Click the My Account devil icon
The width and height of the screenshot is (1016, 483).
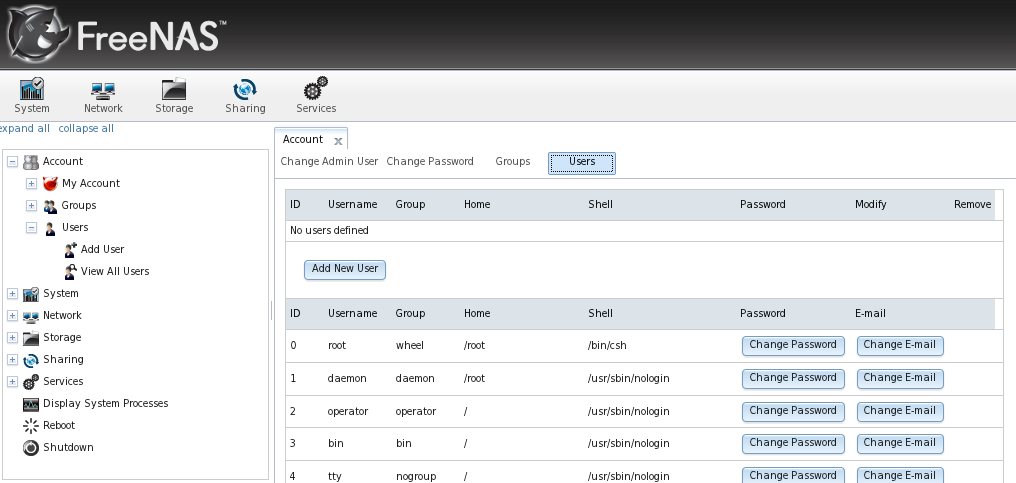(x=50, y=183)
